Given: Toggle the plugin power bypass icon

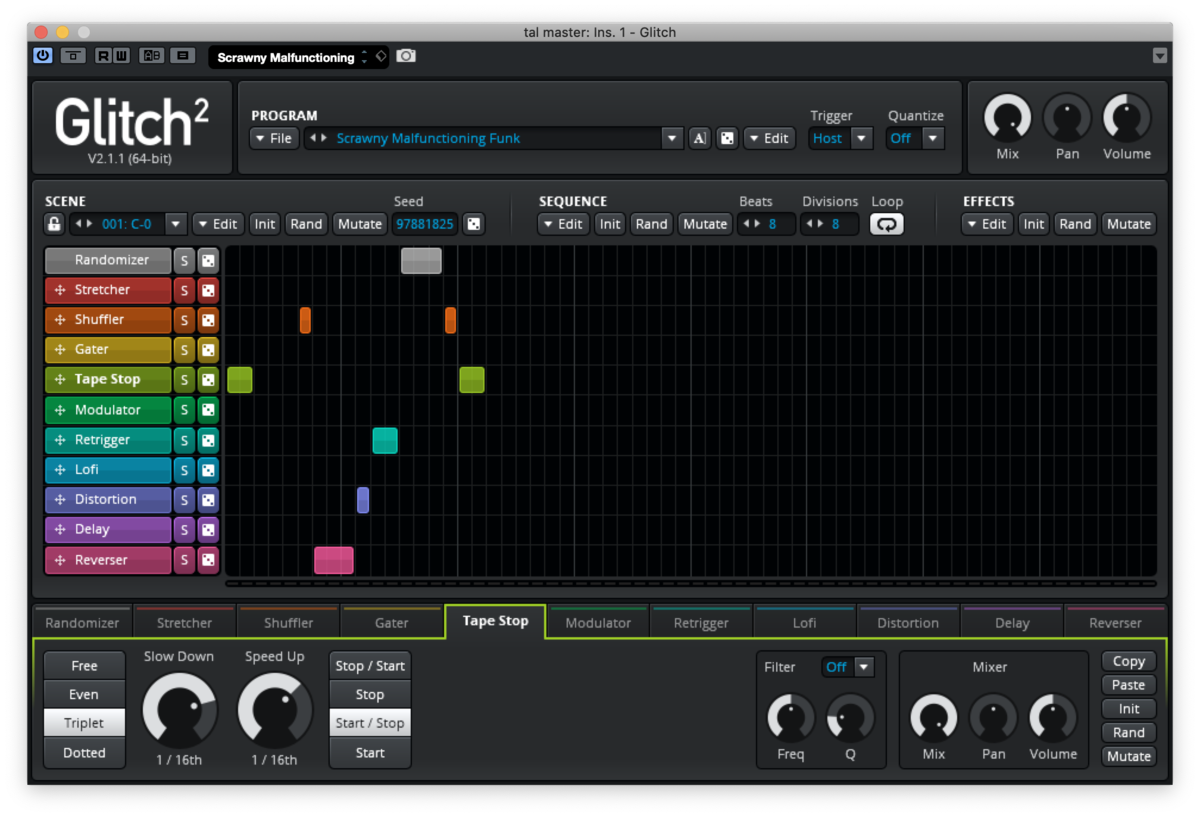Looking at the screenshot, I should pyautogui.click(x=42, y=56).
